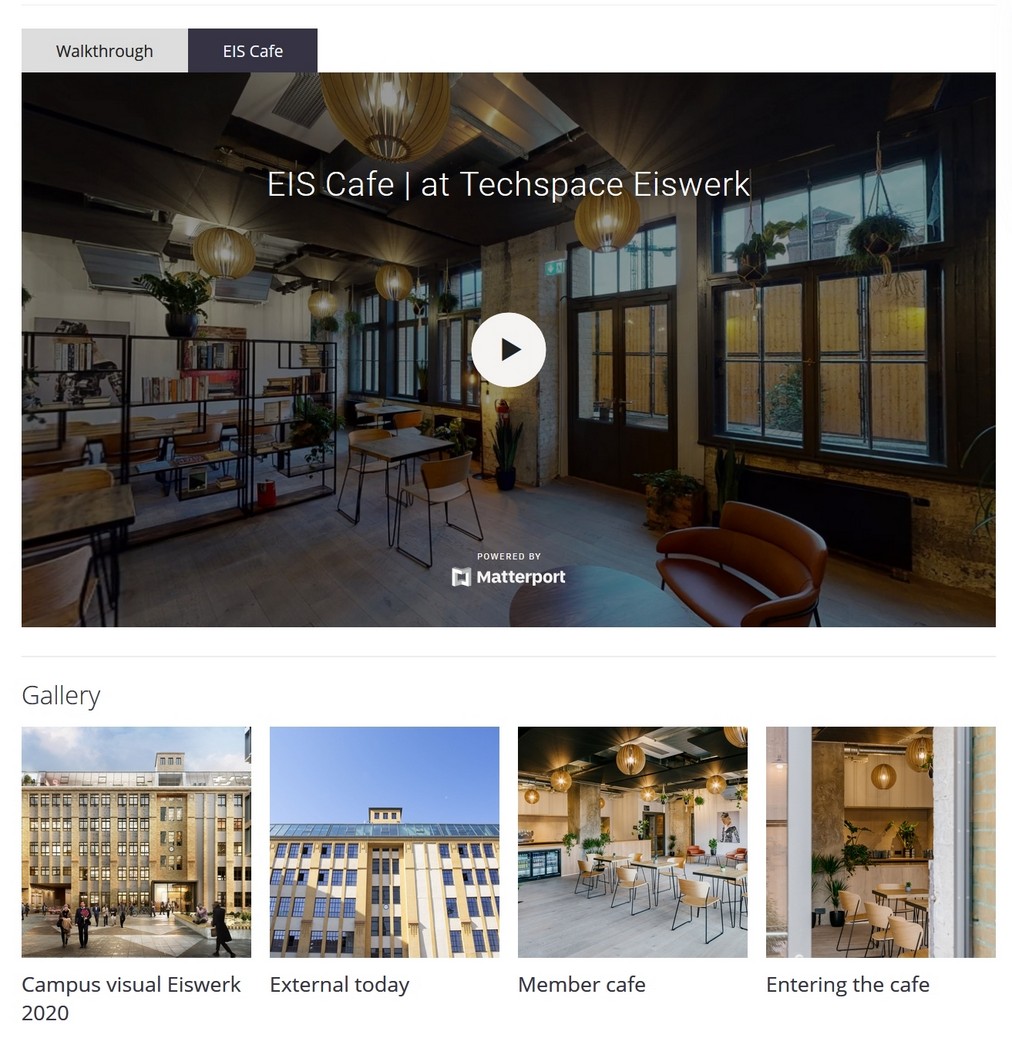Open the Entering the cafe thumbnail
1012x1038 pixels.
point(881,841)
